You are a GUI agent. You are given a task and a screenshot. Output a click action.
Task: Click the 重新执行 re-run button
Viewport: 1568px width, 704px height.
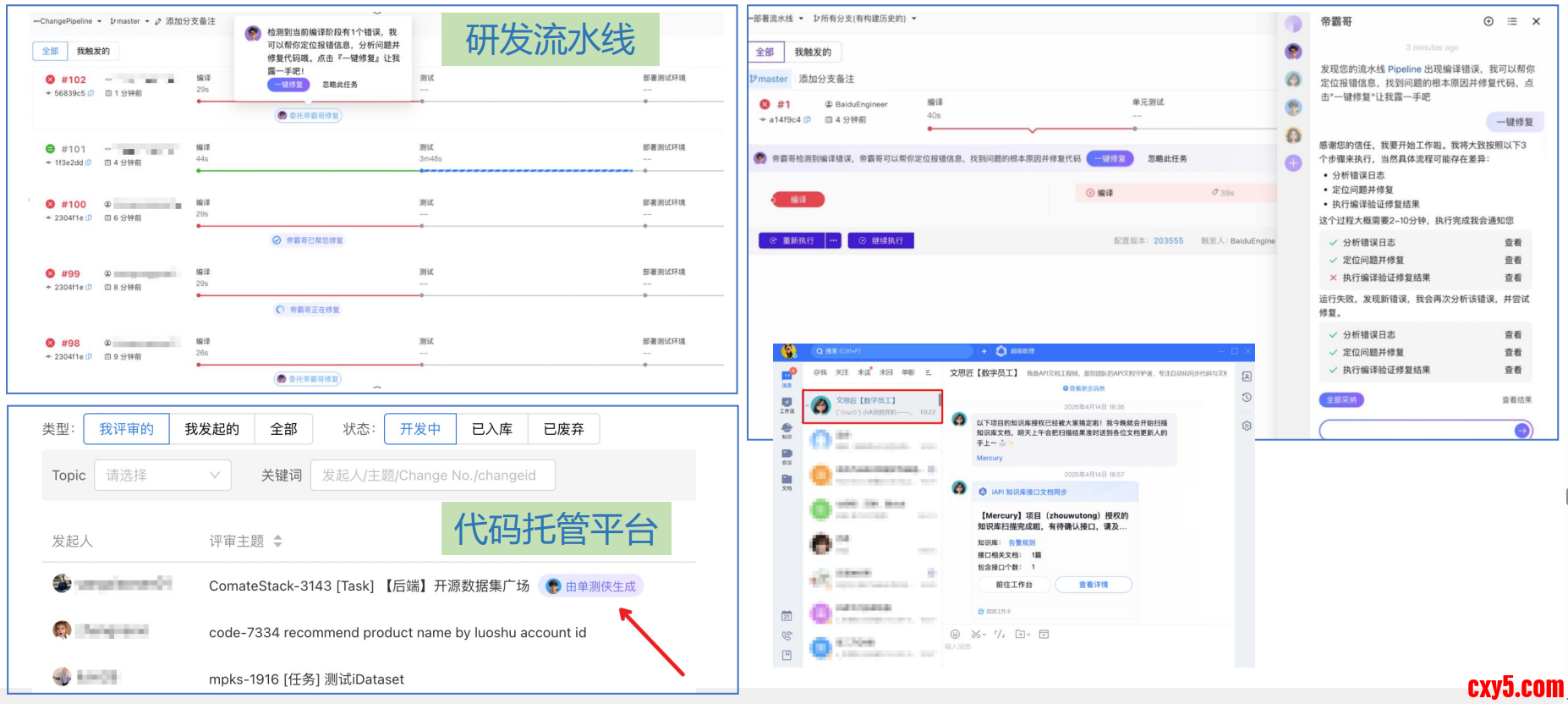tap(792, 240)
